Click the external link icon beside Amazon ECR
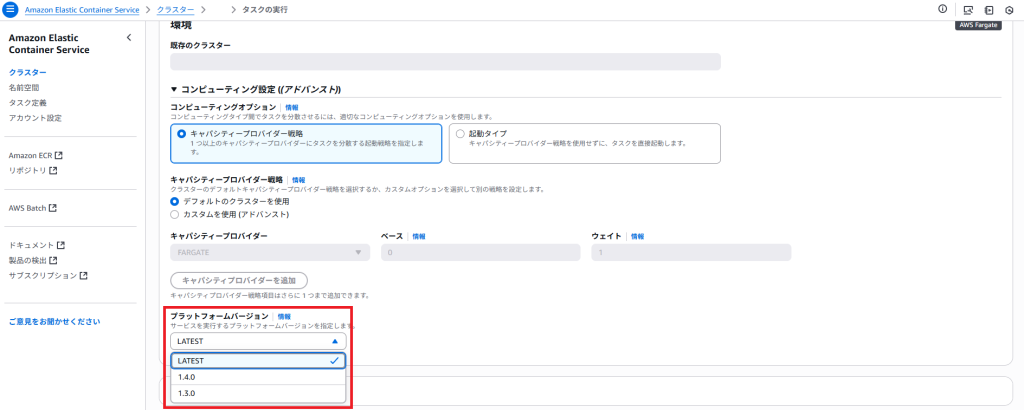Image resolution: width=1024 pixels, height=410 pixels. [59, 155]
